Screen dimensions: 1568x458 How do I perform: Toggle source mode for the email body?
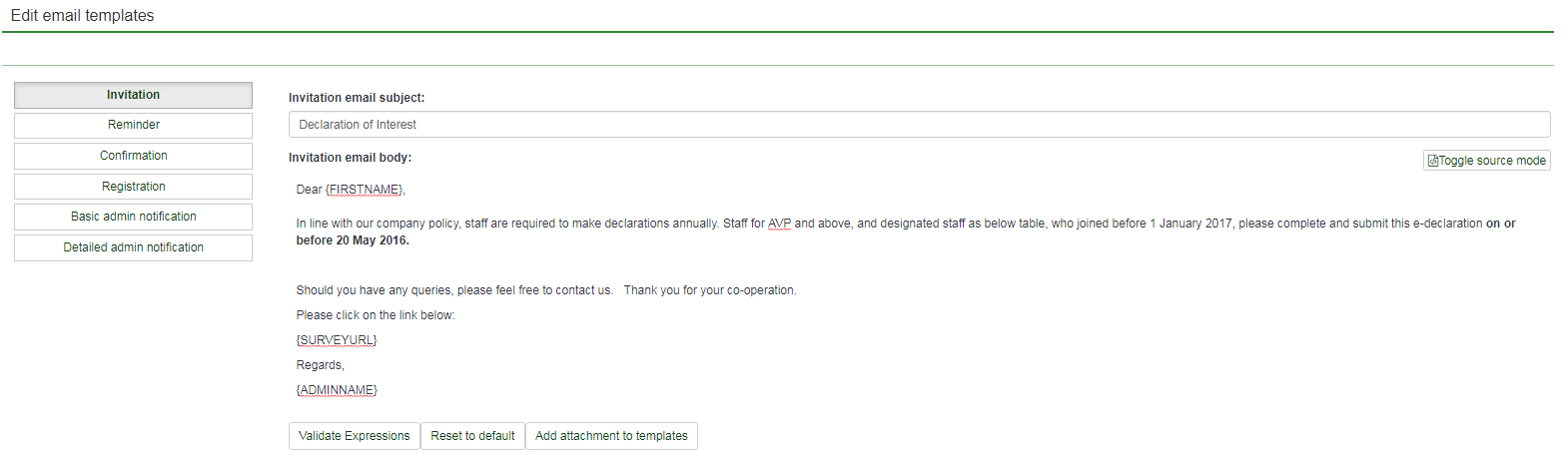1486,161
